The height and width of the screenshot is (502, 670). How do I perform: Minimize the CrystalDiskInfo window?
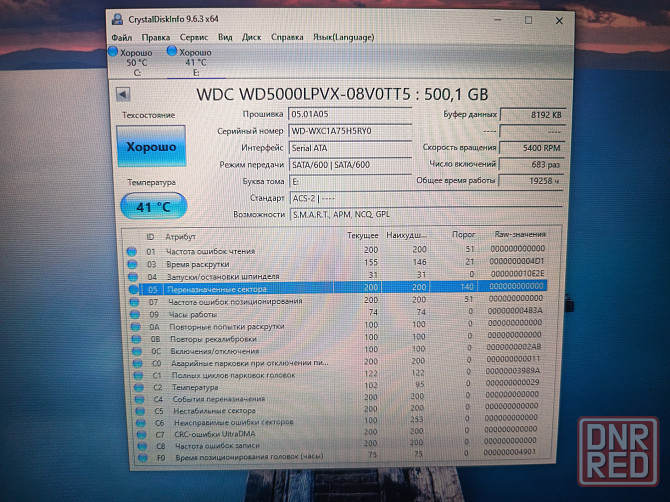(498, 20)
